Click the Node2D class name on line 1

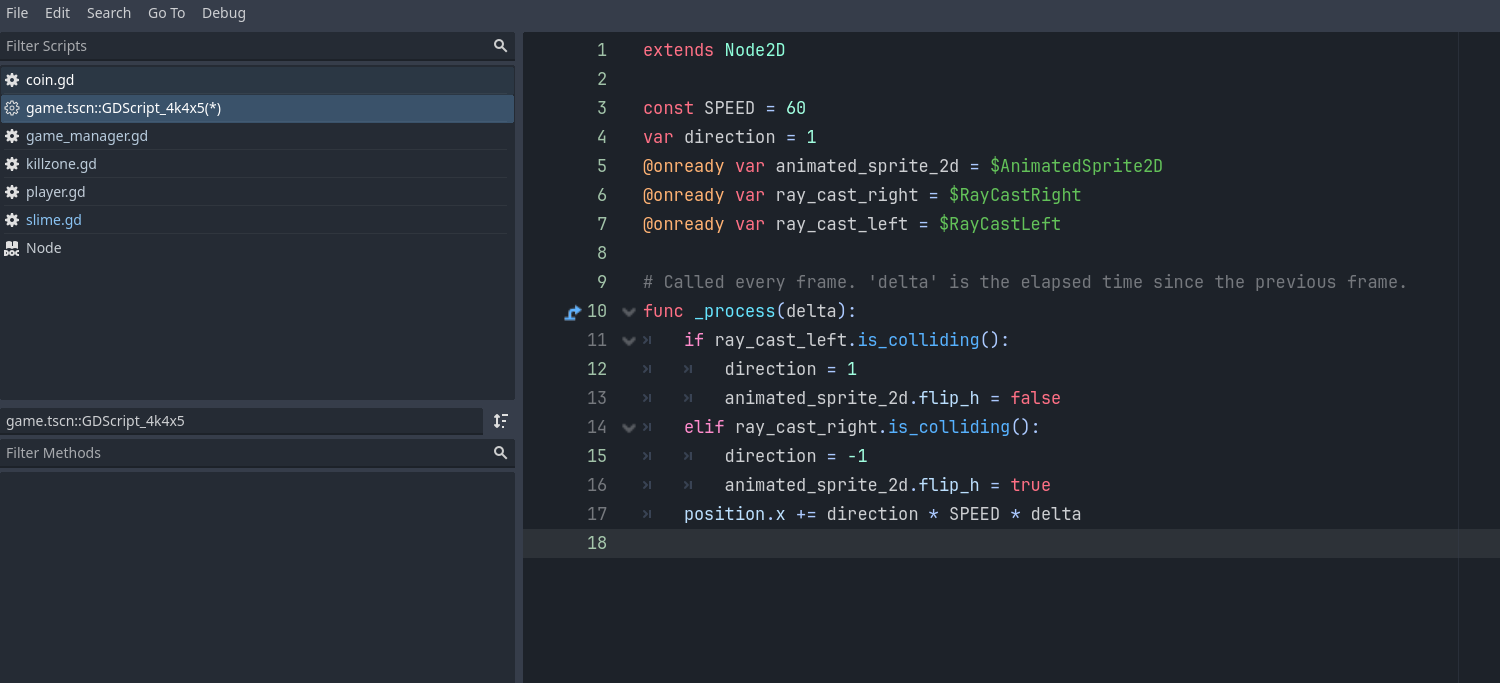click(x=755, y=50)
